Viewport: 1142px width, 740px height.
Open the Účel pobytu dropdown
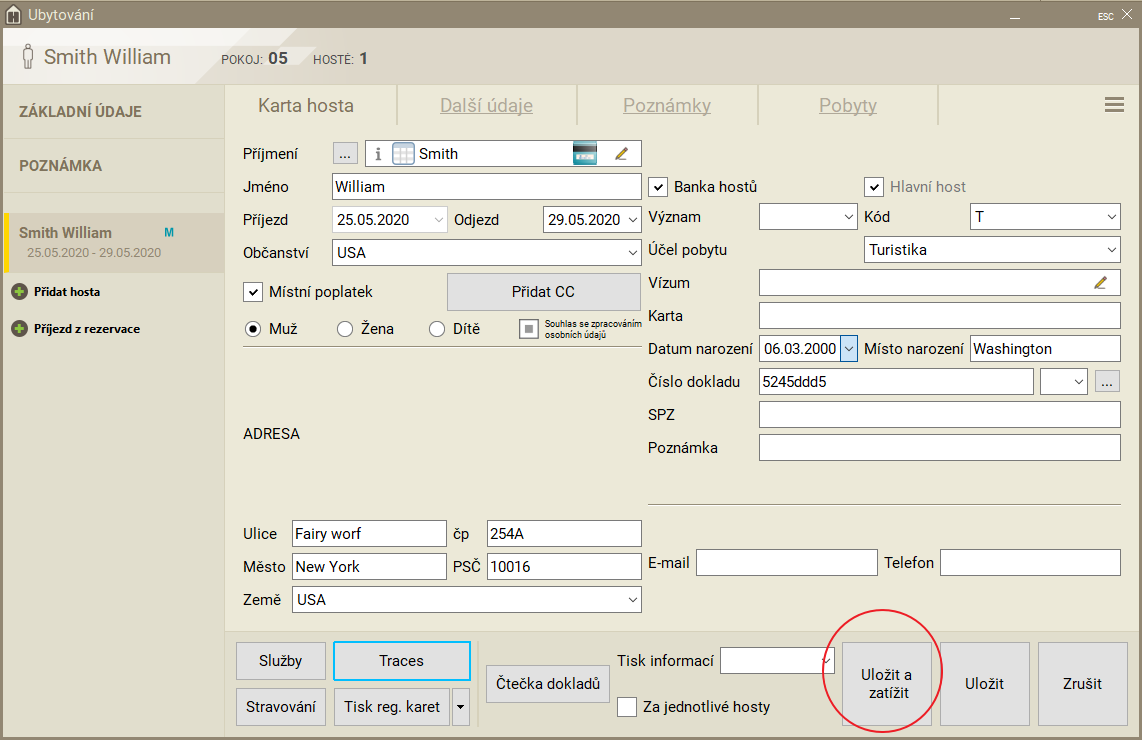1111,250
